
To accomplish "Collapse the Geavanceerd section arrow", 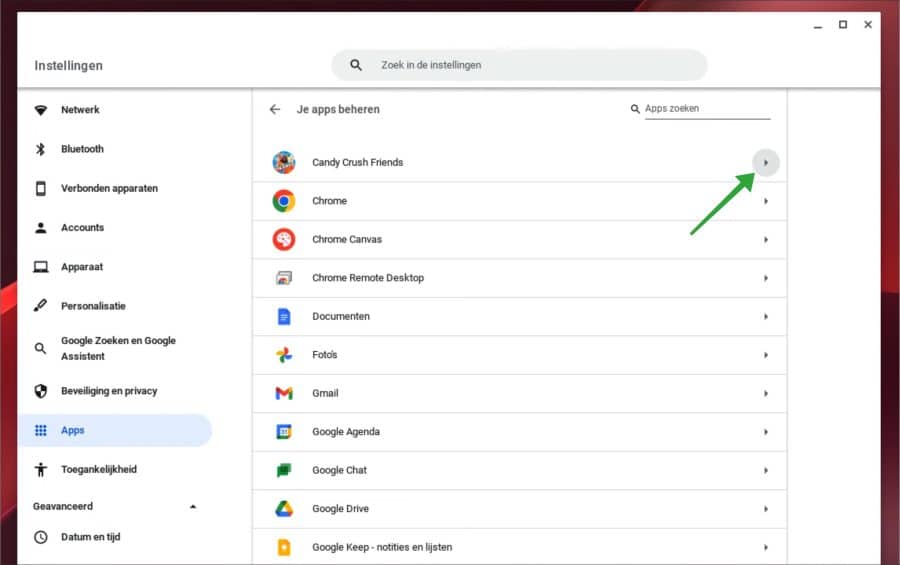I will [193, 506].
